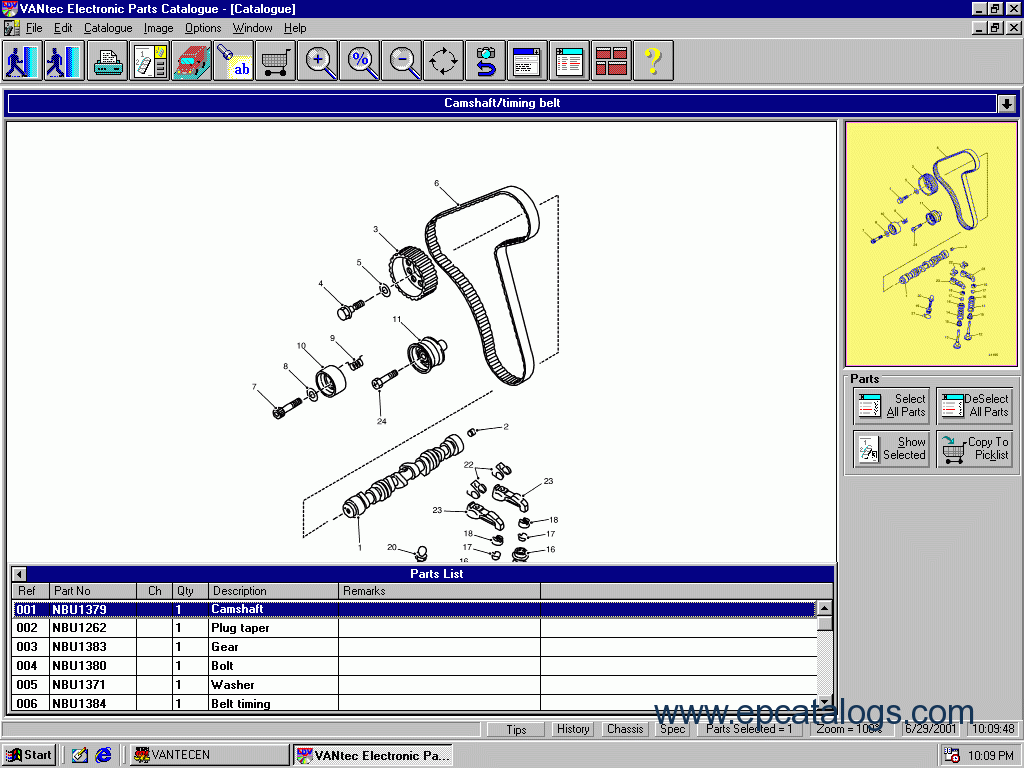
Task: Select the NBU1380 Bolt row
Action: click(x=414, y=665)
